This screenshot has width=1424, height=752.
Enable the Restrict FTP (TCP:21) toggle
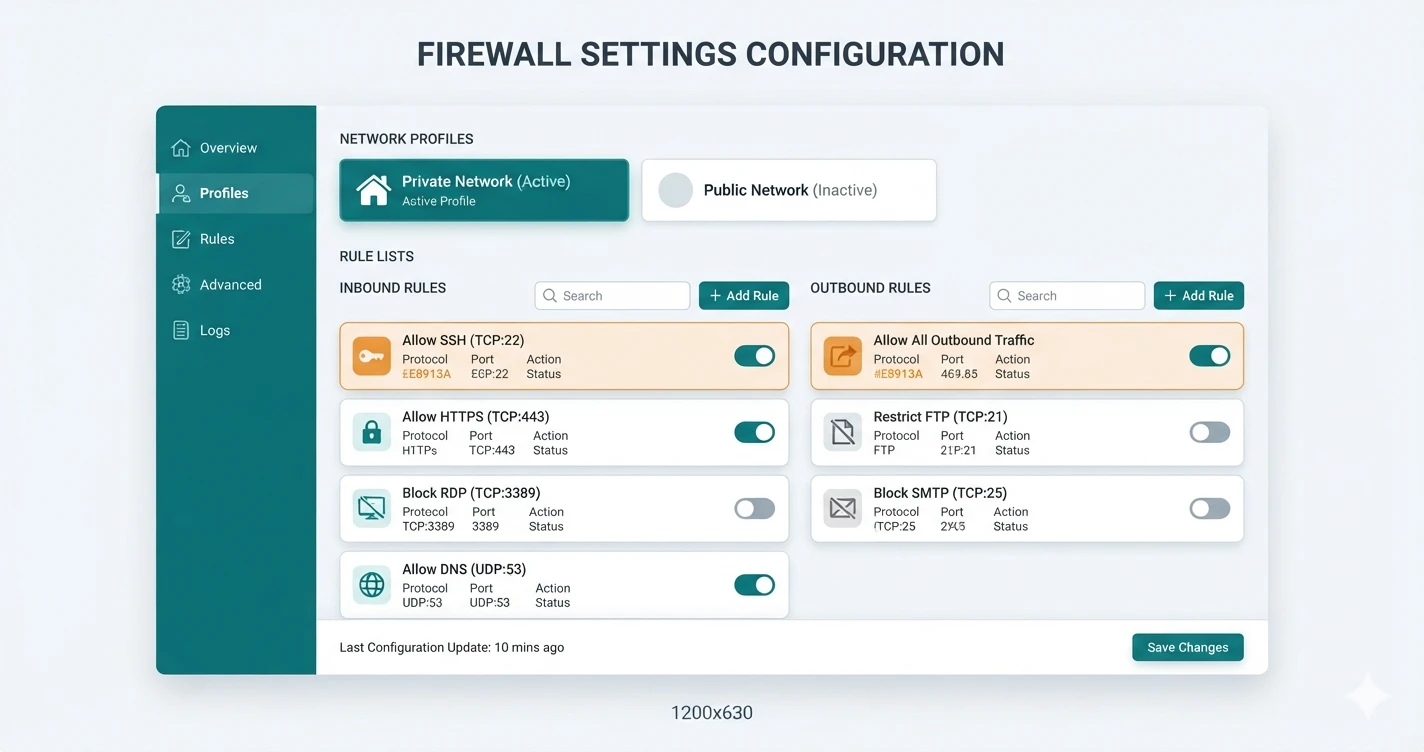(1210, 432)
